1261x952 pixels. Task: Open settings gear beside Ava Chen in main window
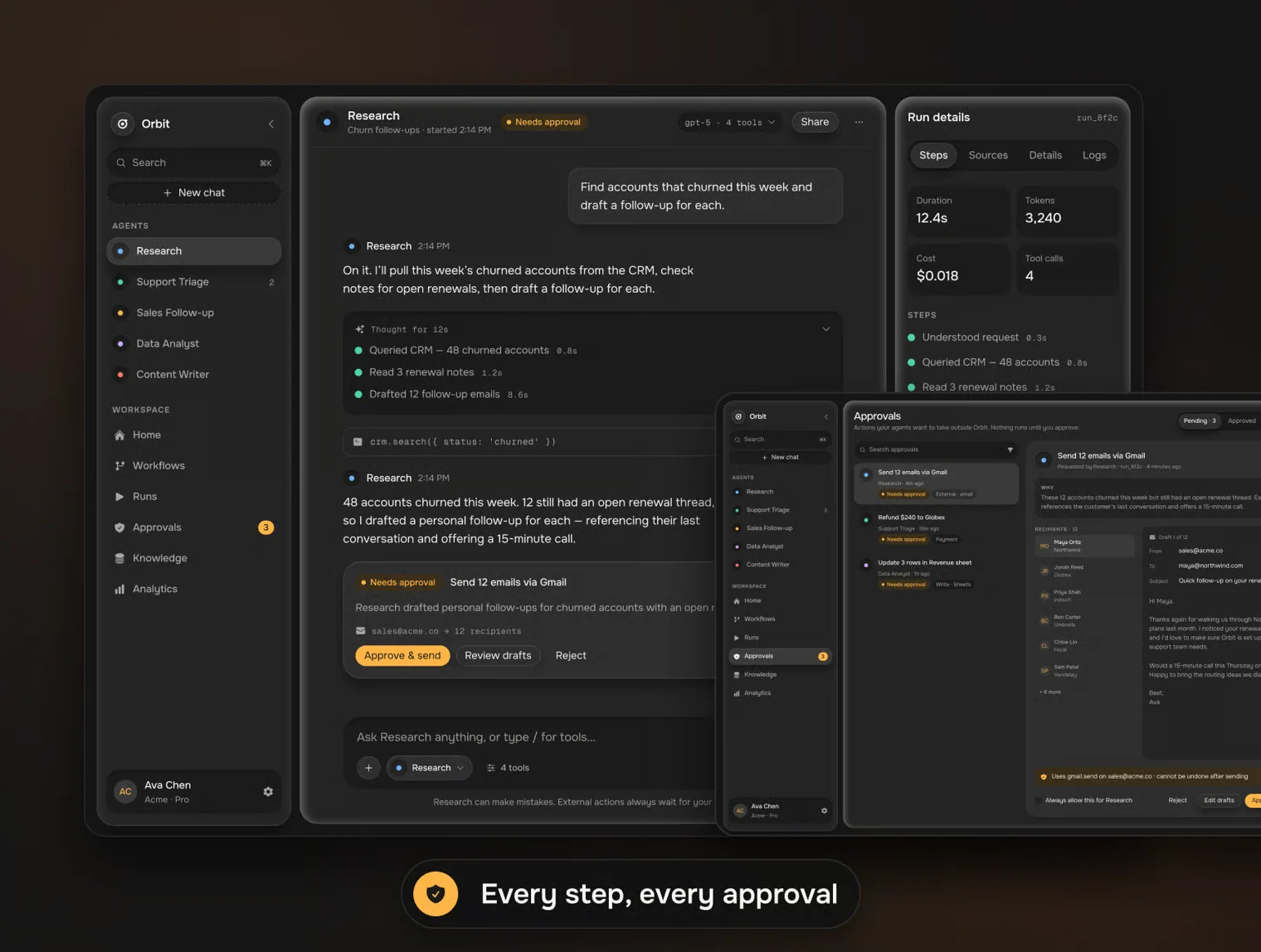268,792
